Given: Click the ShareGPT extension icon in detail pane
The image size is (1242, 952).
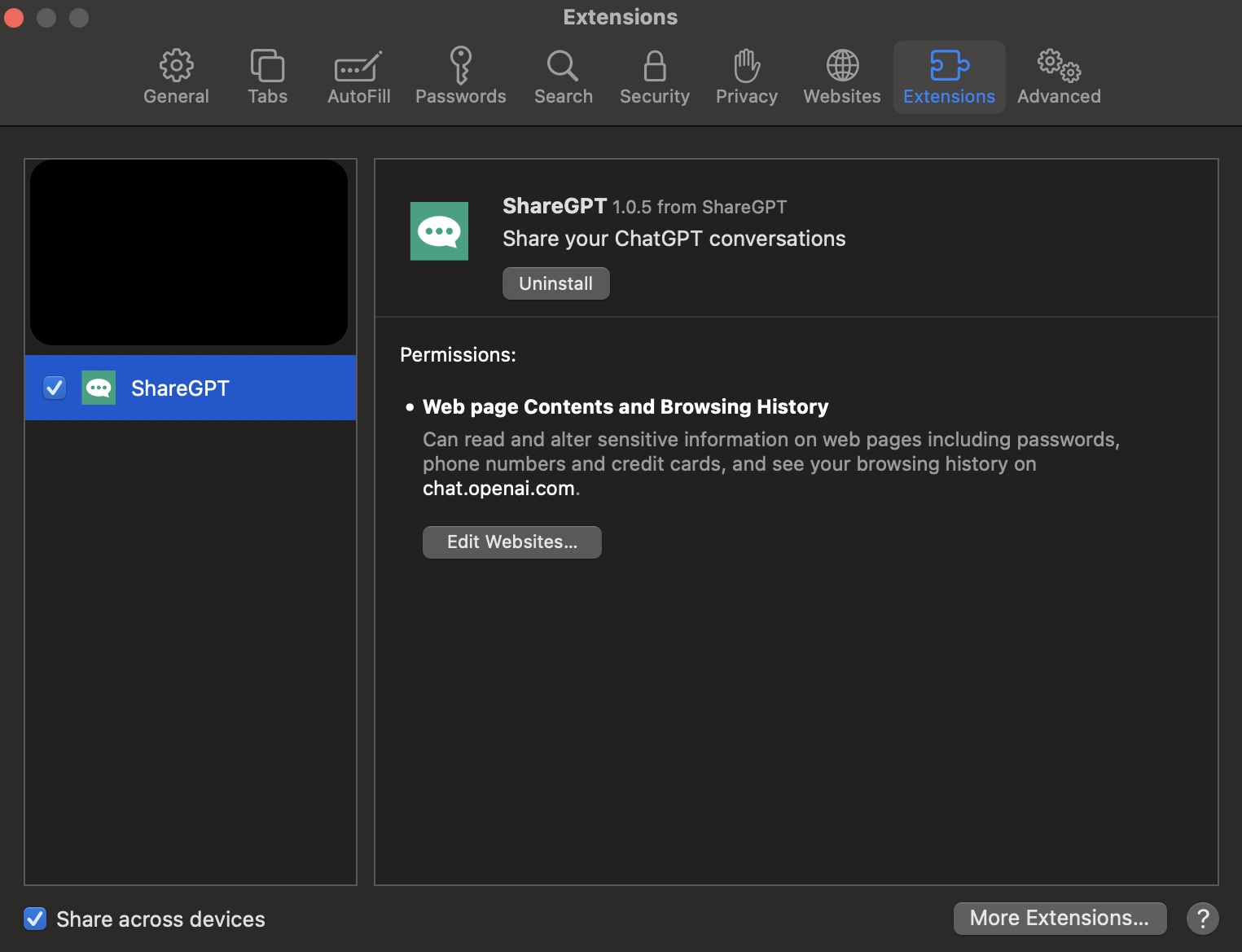Looking at the screenshot, I should point(439,230).
